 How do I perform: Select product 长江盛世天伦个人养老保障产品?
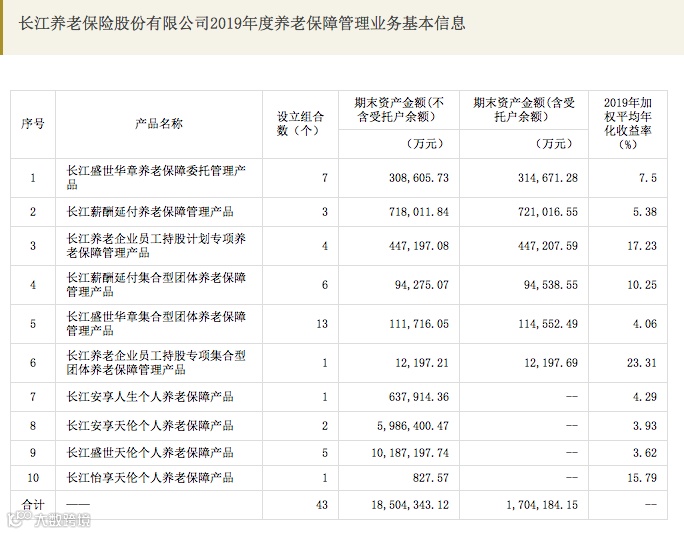coord(150,453)
